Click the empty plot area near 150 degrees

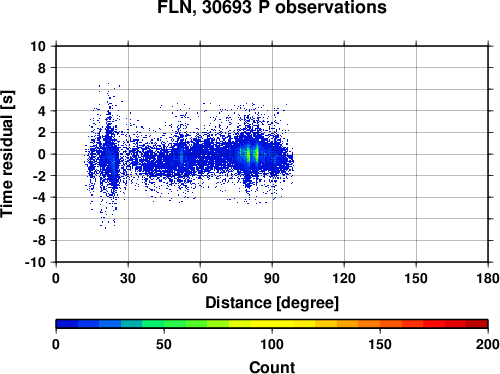(416, 154)
